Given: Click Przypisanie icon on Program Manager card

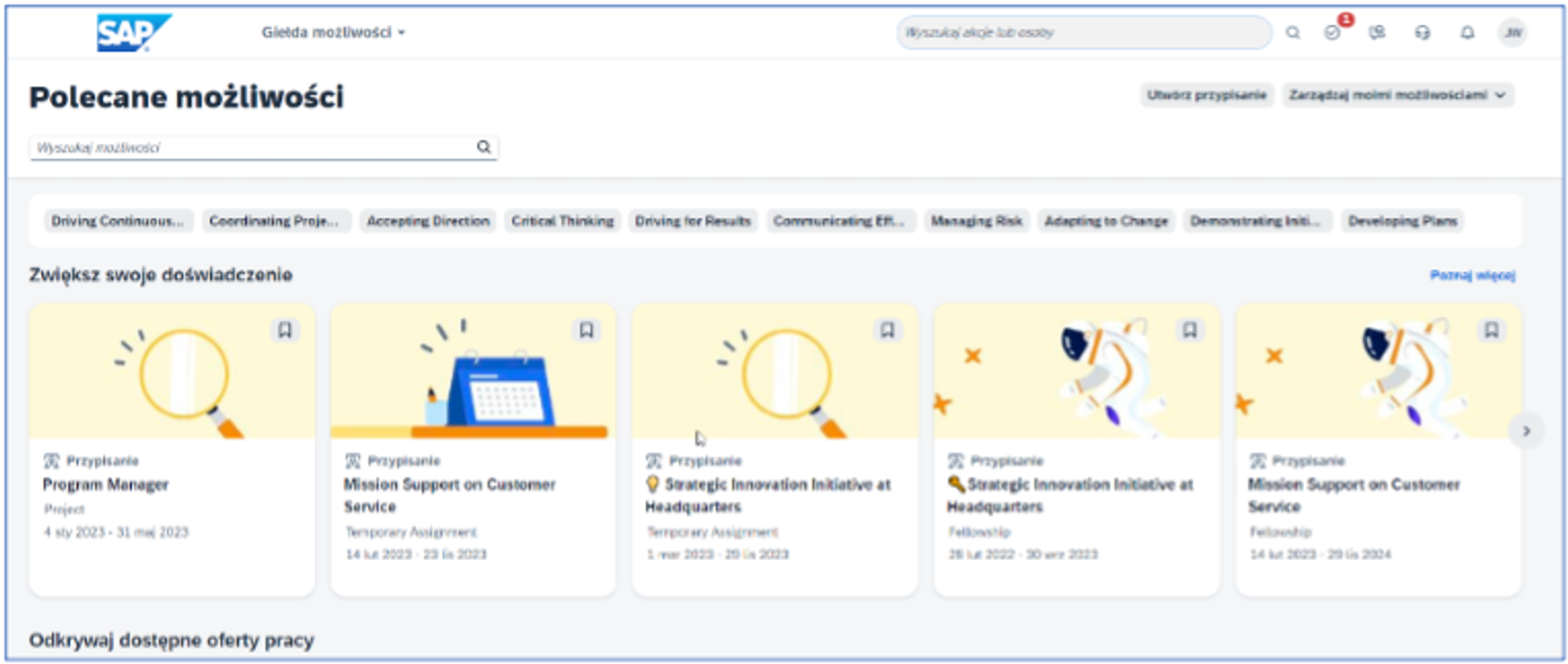Looking at the screenshot, I should [x=51, y=461].
